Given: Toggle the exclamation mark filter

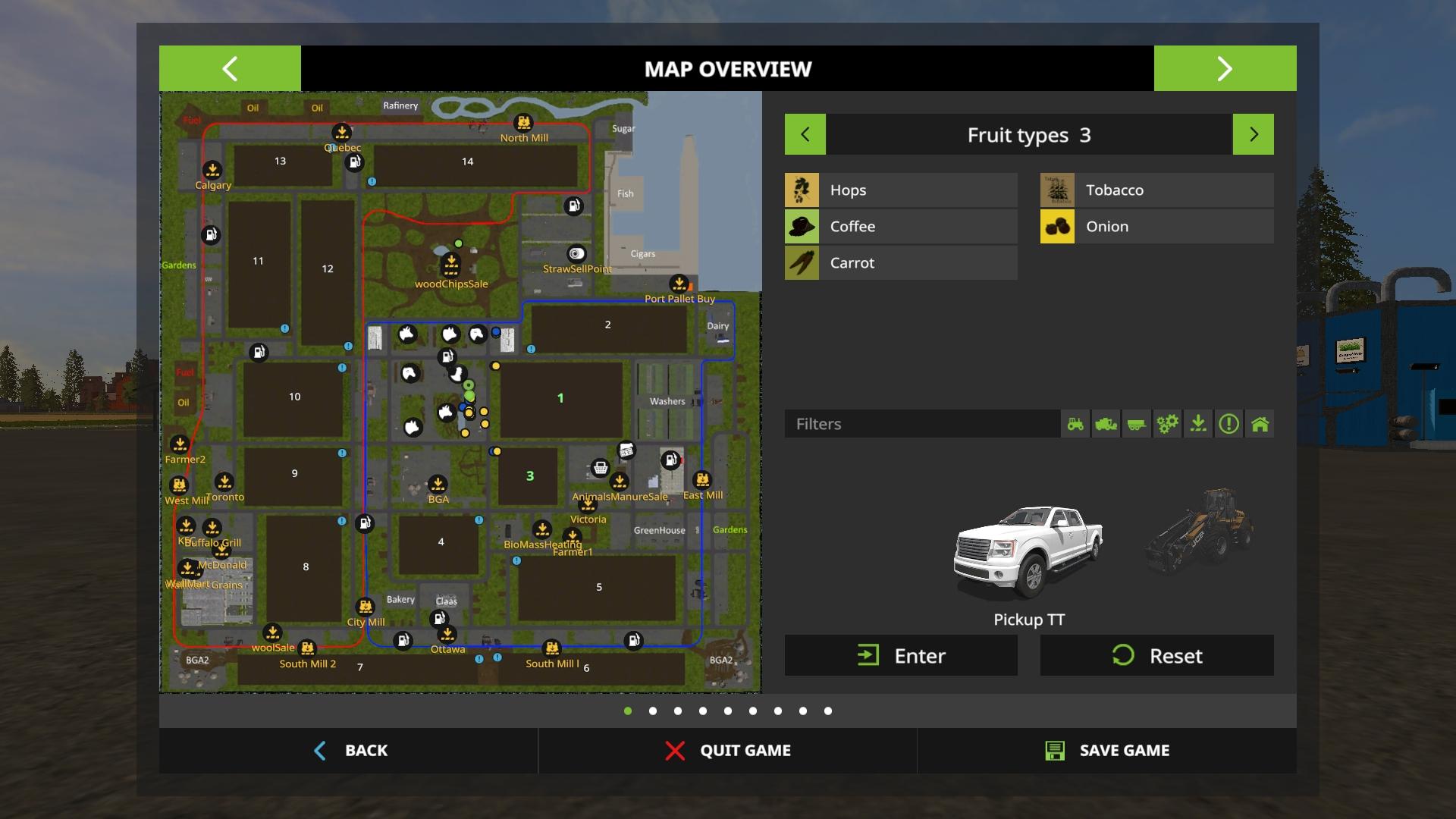Looking at the screenshot, I should [1228, 424].
